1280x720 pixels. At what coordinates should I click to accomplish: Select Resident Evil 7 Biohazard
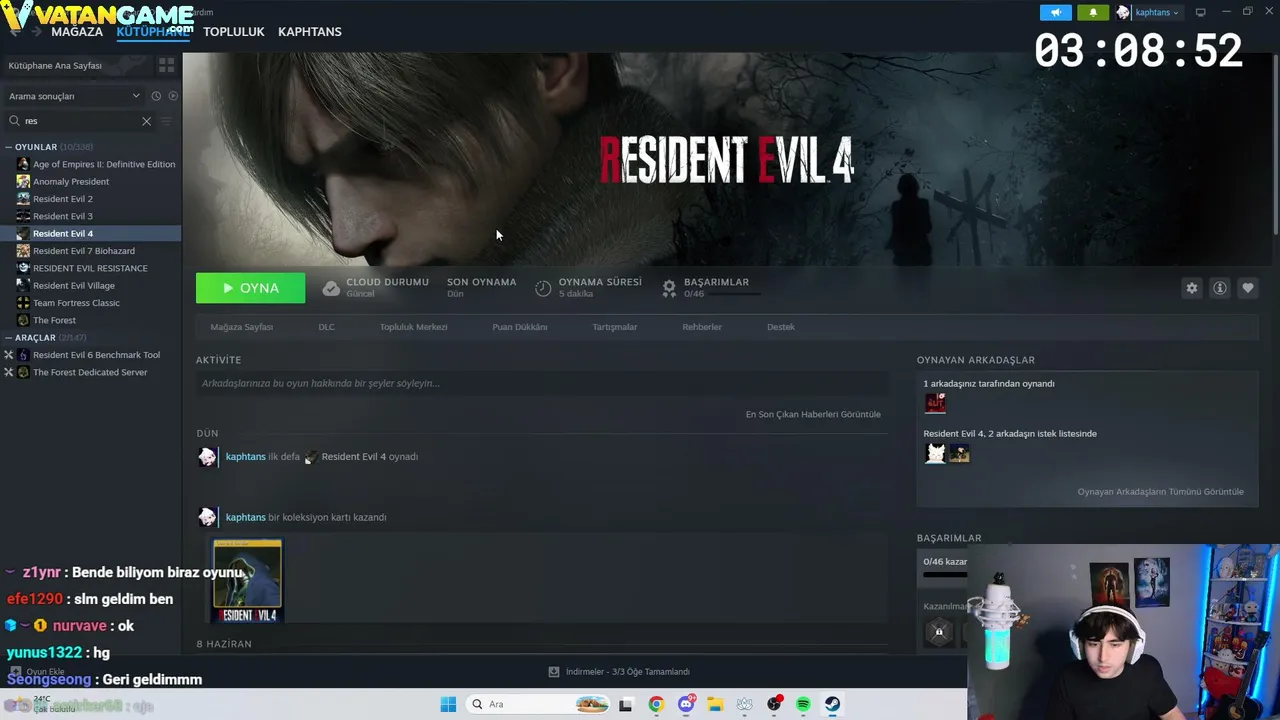pos(84,251)
